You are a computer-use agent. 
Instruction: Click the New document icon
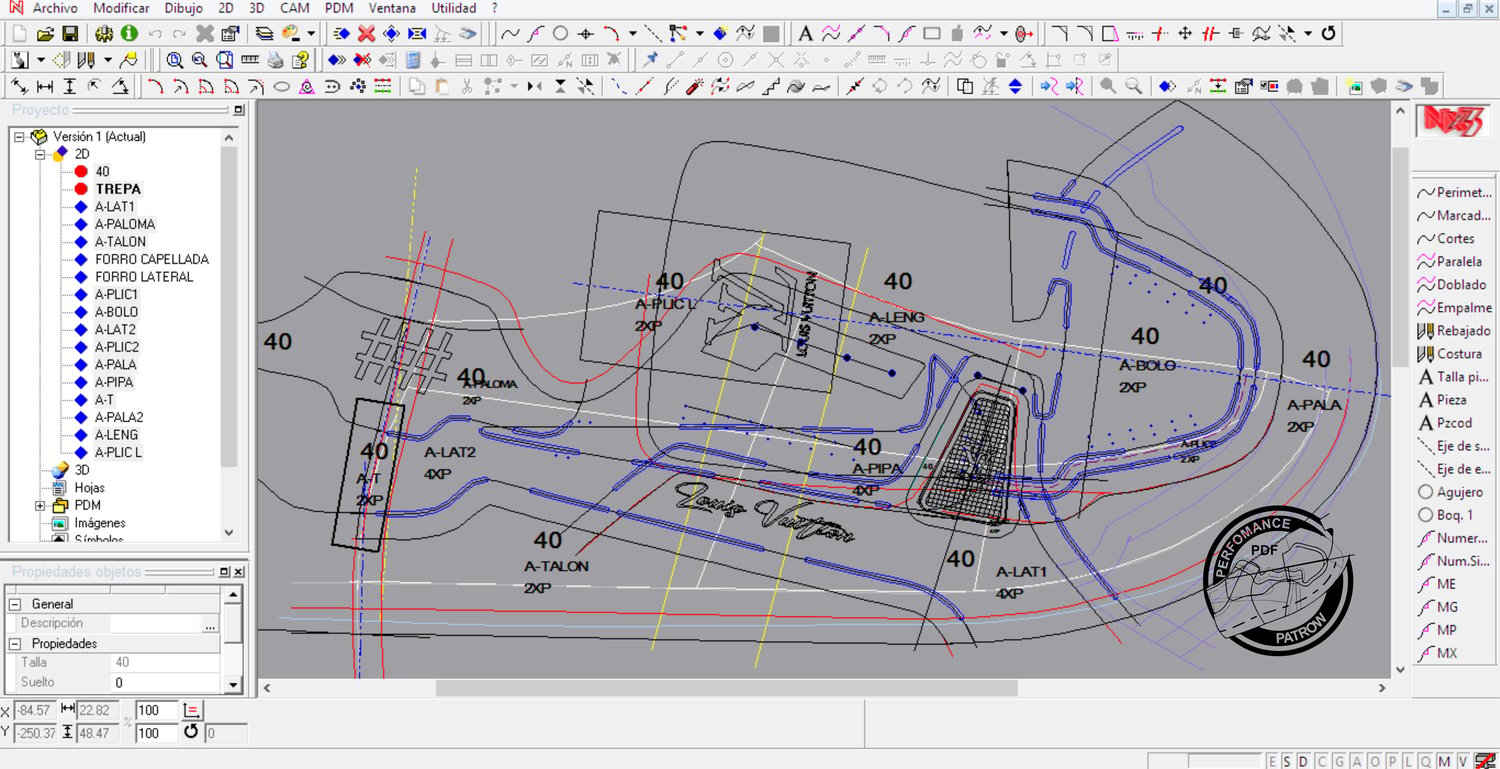tap(21, 34)
